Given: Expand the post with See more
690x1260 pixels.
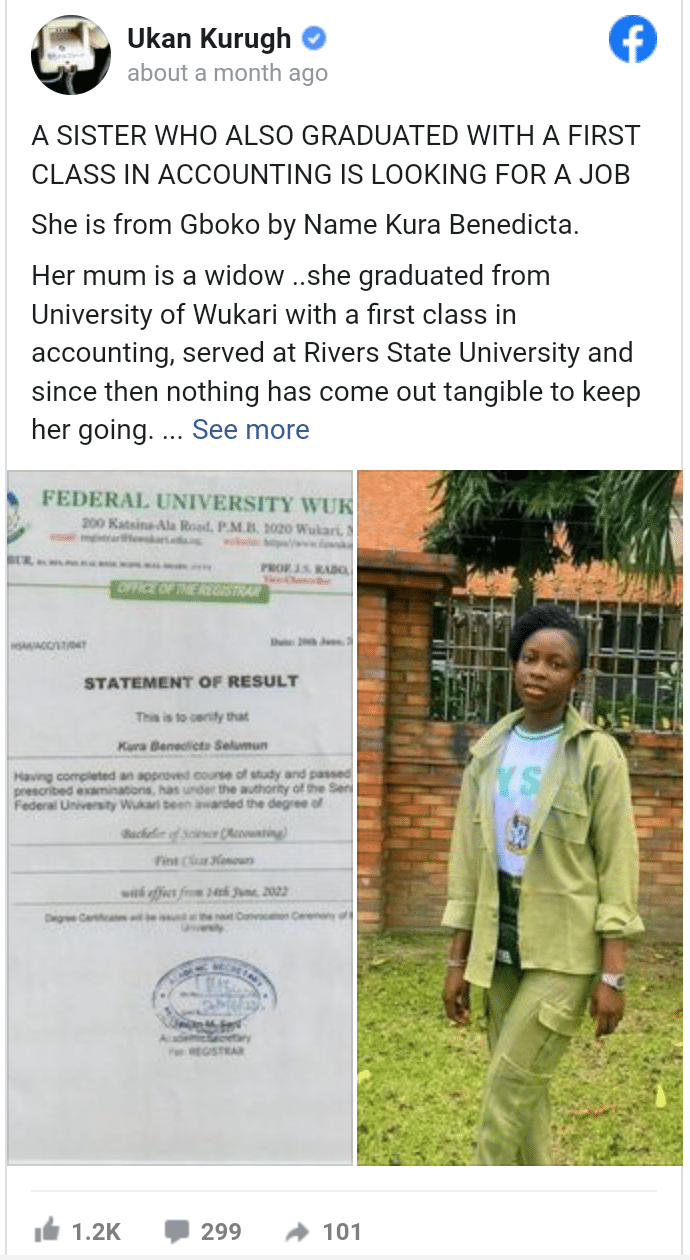Looking at the screenshot, I should 250,430.
